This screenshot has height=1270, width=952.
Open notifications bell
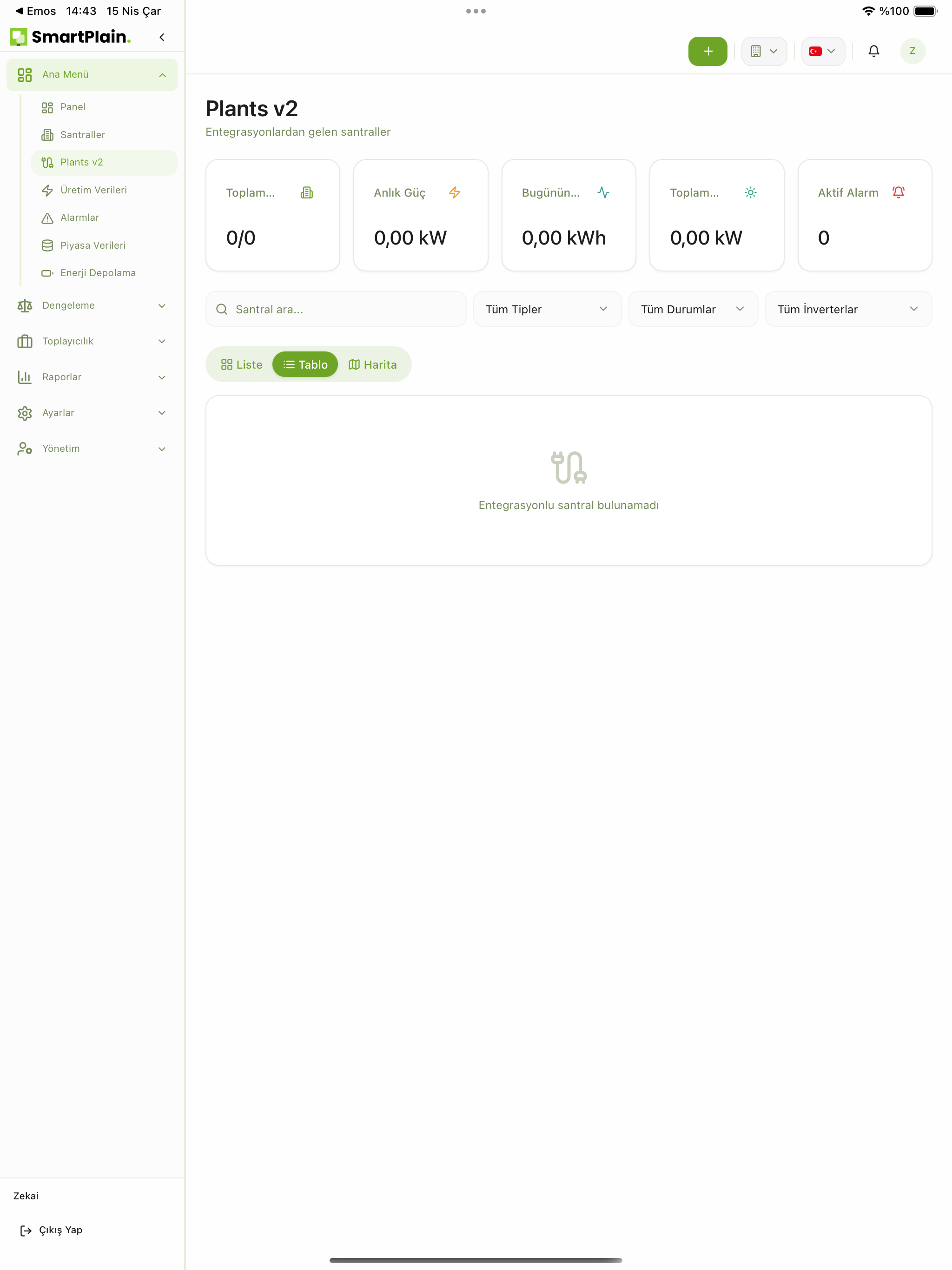click(873, 51)
